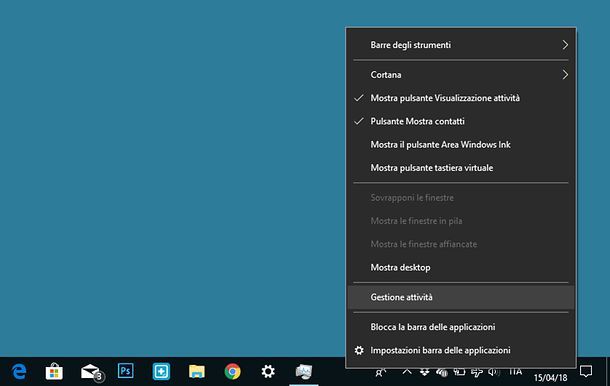Open the Microsoft Store taskbar icon

coord(54,372)
